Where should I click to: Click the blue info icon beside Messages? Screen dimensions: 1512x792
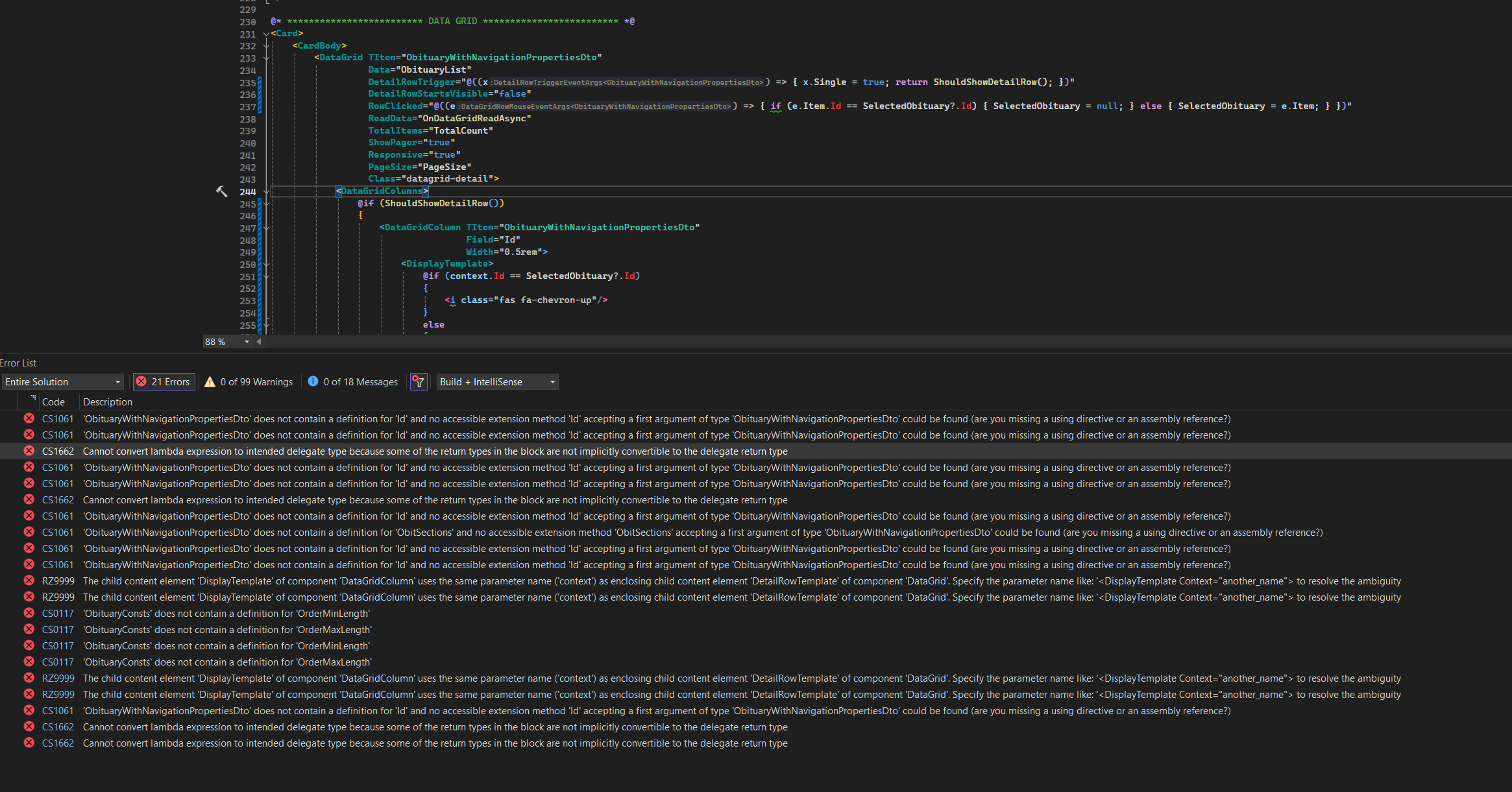coord(313,381)
